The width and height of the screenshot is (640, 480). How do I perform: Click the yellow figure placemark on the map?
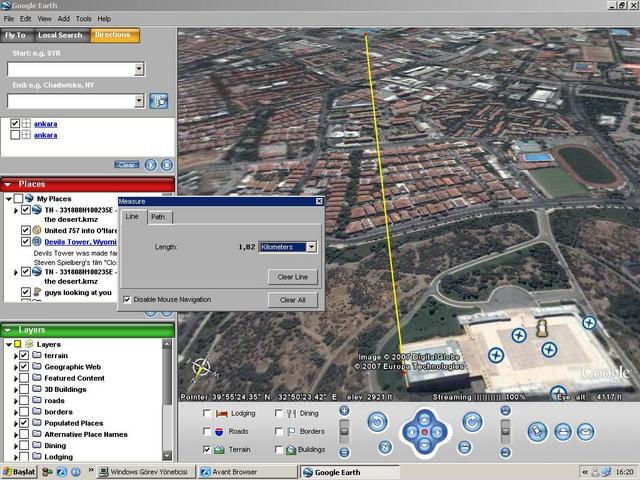click(541, 329)
